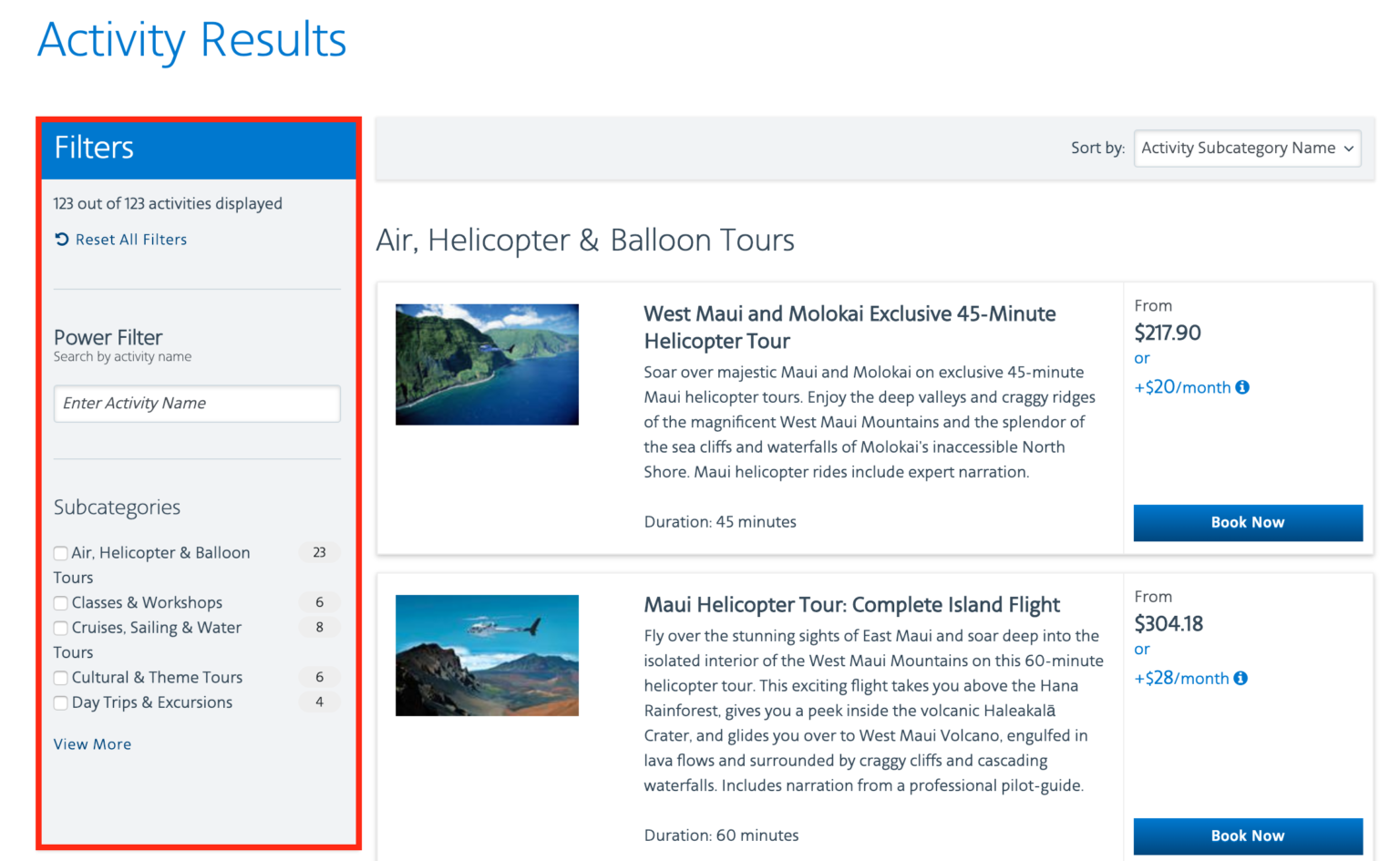
Task: Check the Cultural & Theme Tours filter
Action: coord(60,678)
